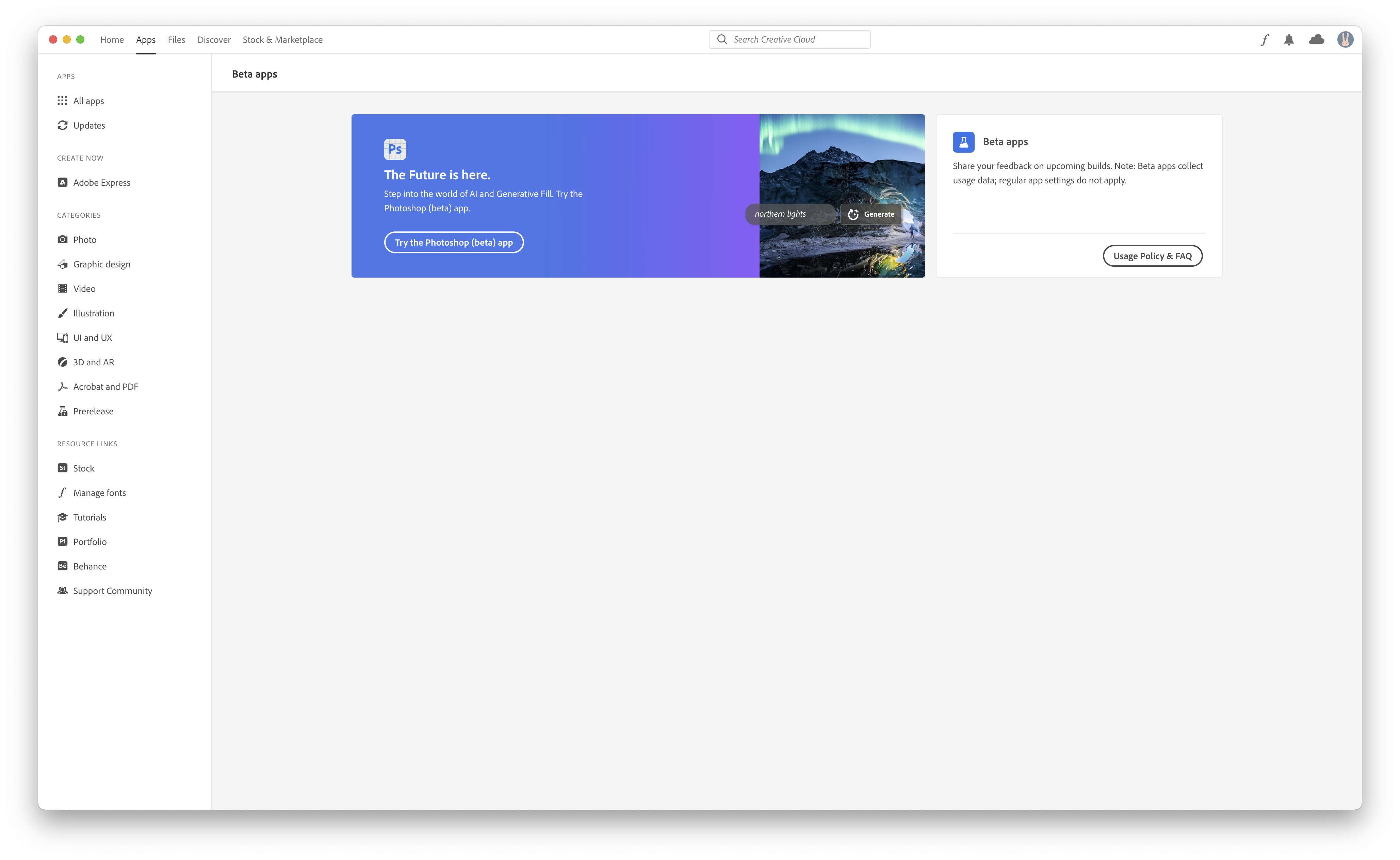Go to the Discover tab

coord(214,40)
